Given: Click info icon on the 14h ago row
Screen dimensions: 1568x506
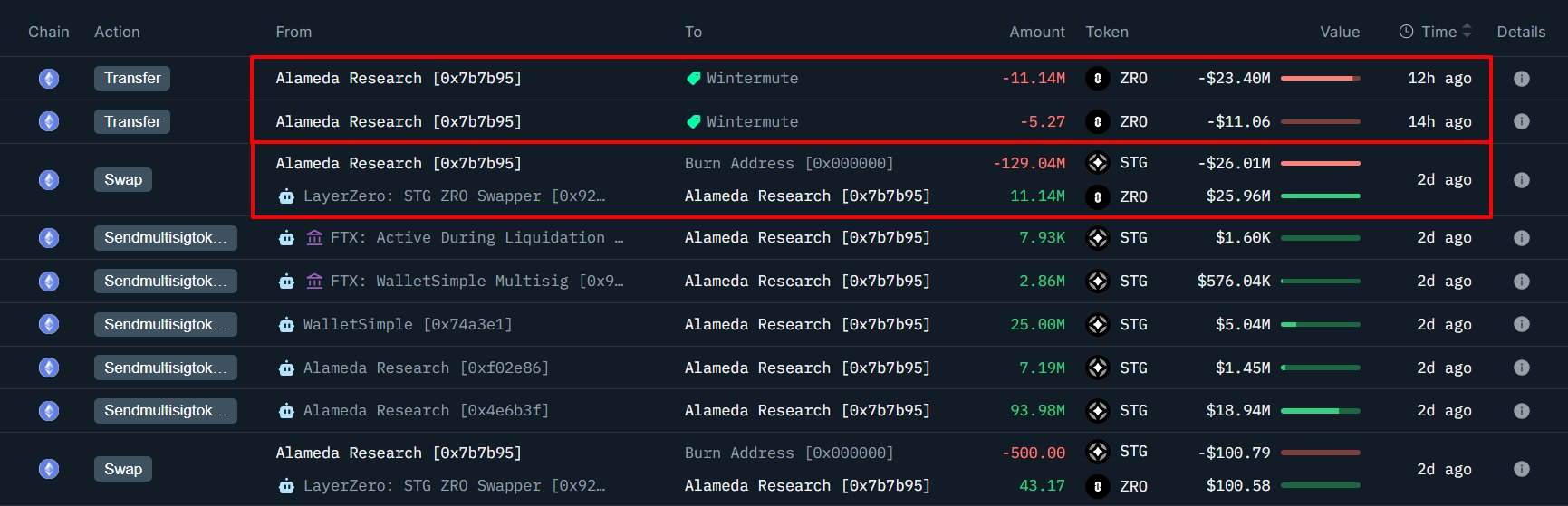Looking at the screenshot, I should [x=1521, y=121].
